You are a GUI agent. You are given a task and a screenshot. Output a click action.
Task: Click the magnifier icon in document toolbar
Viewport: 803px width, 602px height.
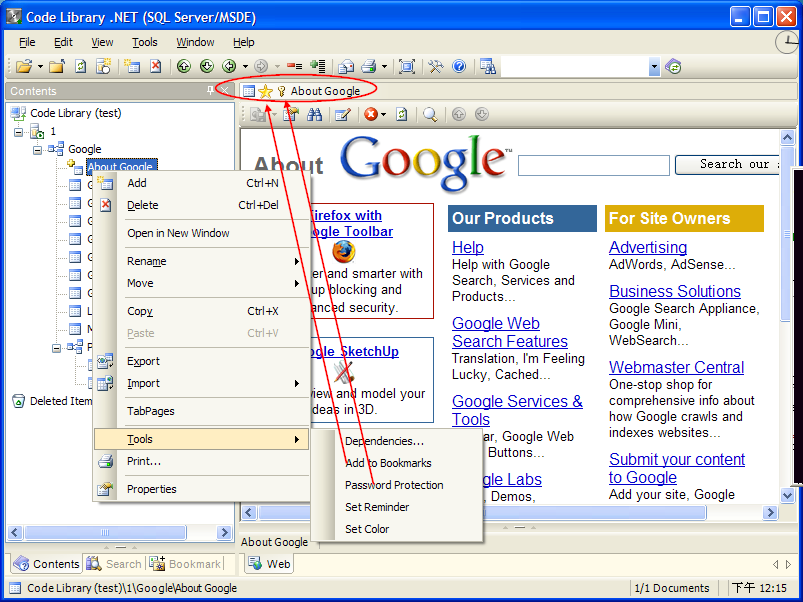click(430, 114)
